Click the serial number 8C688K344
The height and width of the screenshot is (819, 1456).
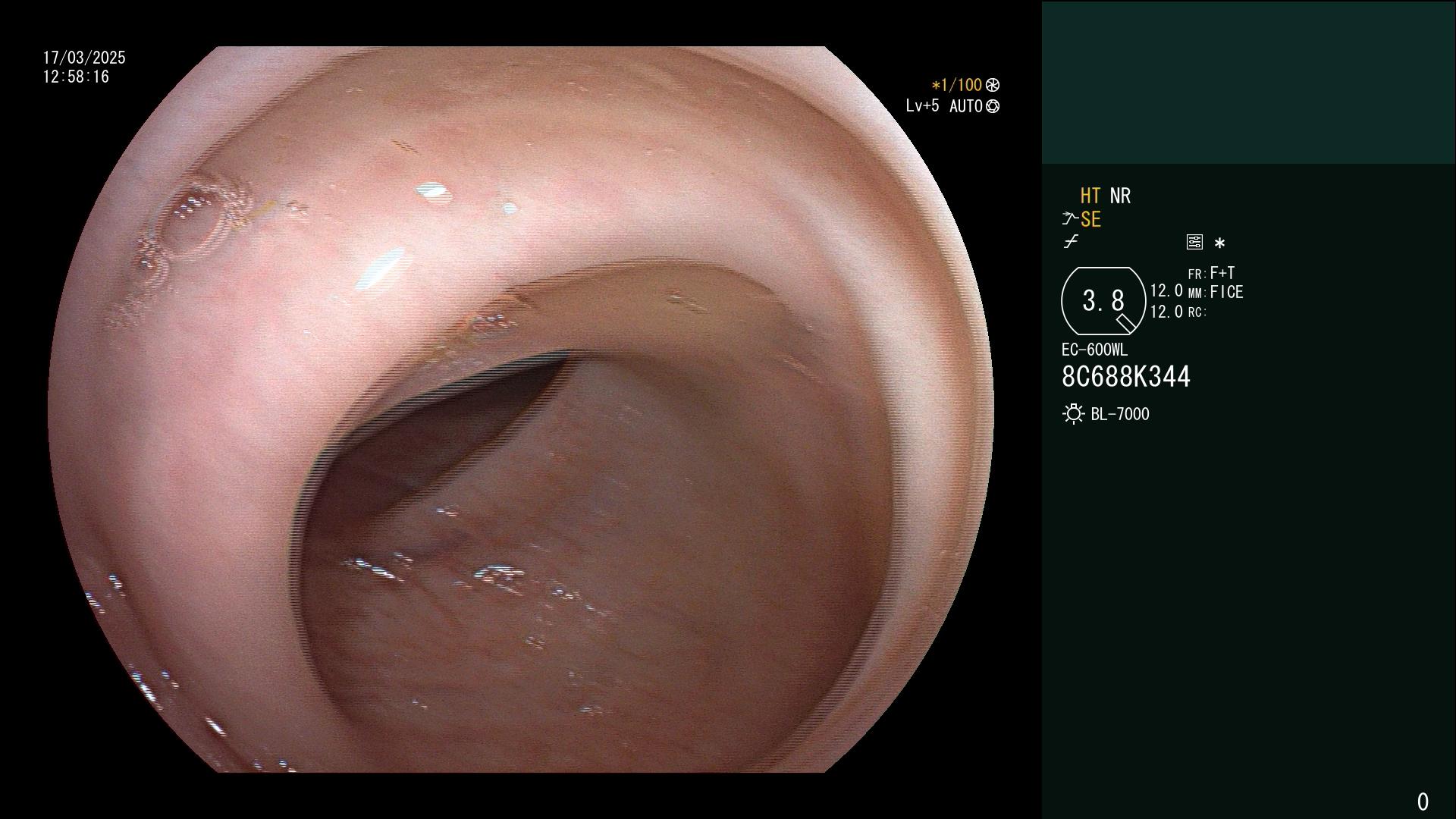point(1126,377)
